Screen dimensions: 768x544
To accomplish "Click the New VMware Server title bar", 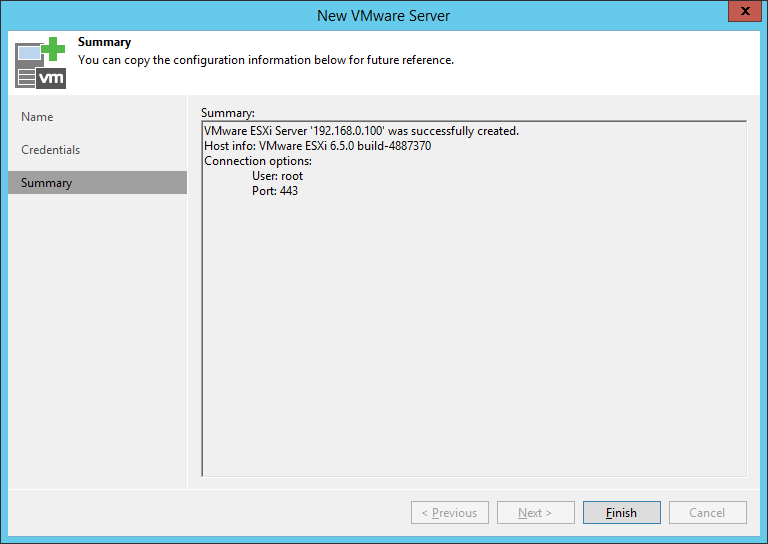I will click(383, 15).
